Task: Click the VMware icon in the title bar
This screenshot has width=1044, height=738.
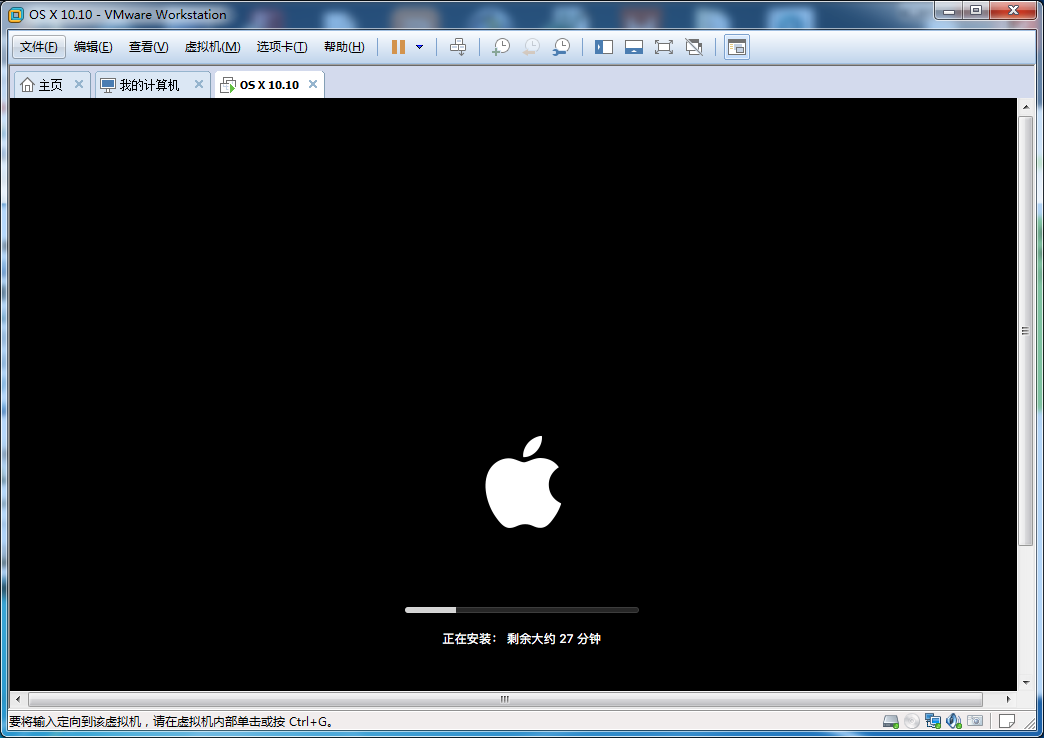Action: 15,14
